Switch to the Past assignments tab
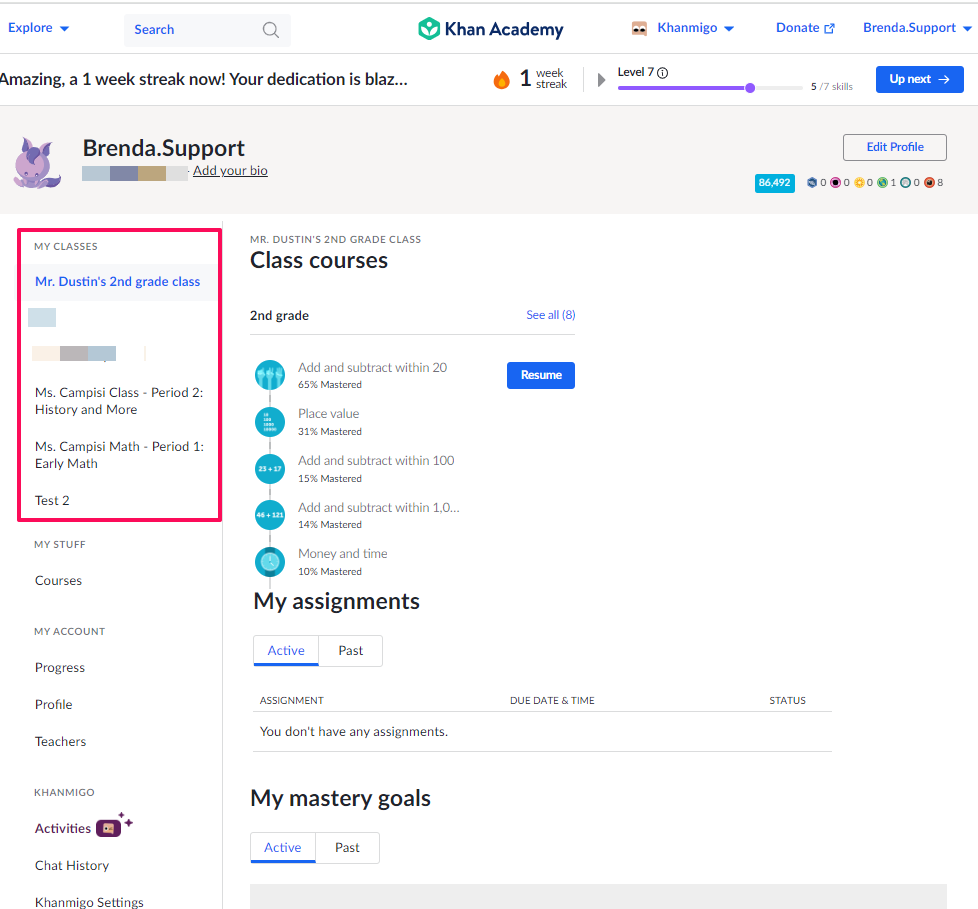 (x=350, y=651)
